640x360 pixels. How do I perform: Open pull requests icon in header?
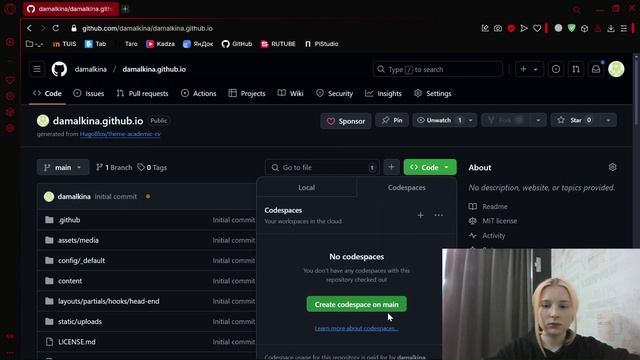click(576, 69)
